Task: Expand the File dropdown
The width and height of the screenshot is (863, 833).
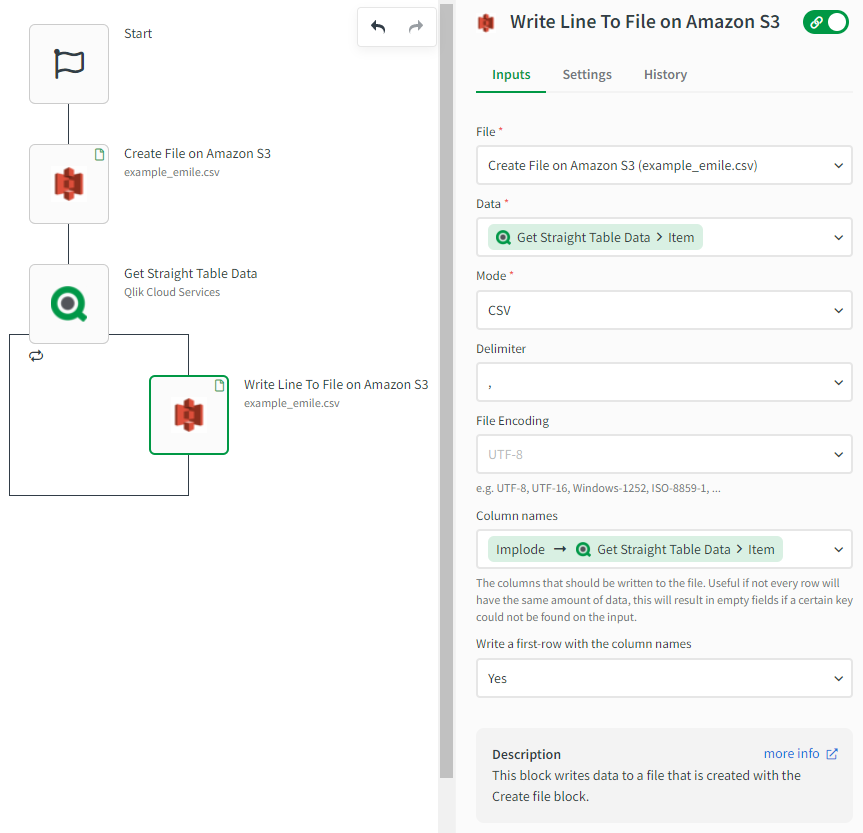Action: pos(664,166)
